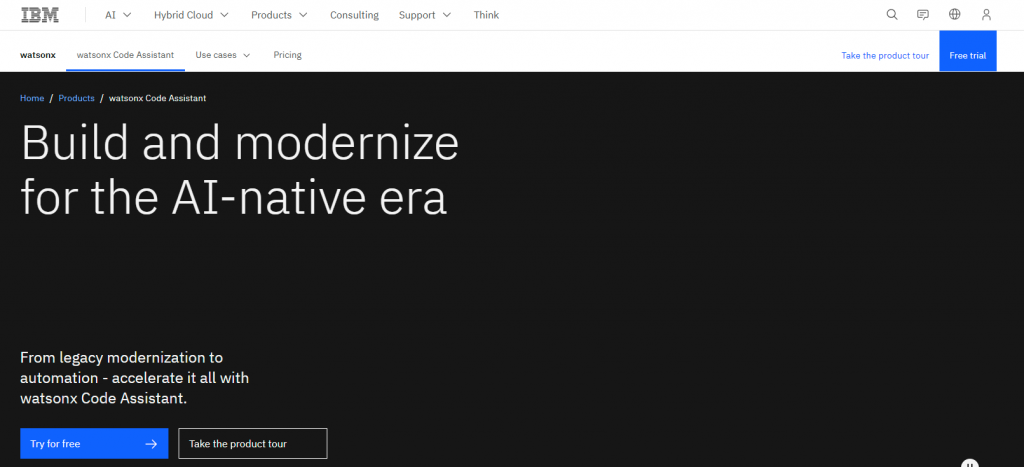This screenshot has height=467, width=1024.
Task: Click the Home breadcrumb link
Action: [x=32, y=98]
